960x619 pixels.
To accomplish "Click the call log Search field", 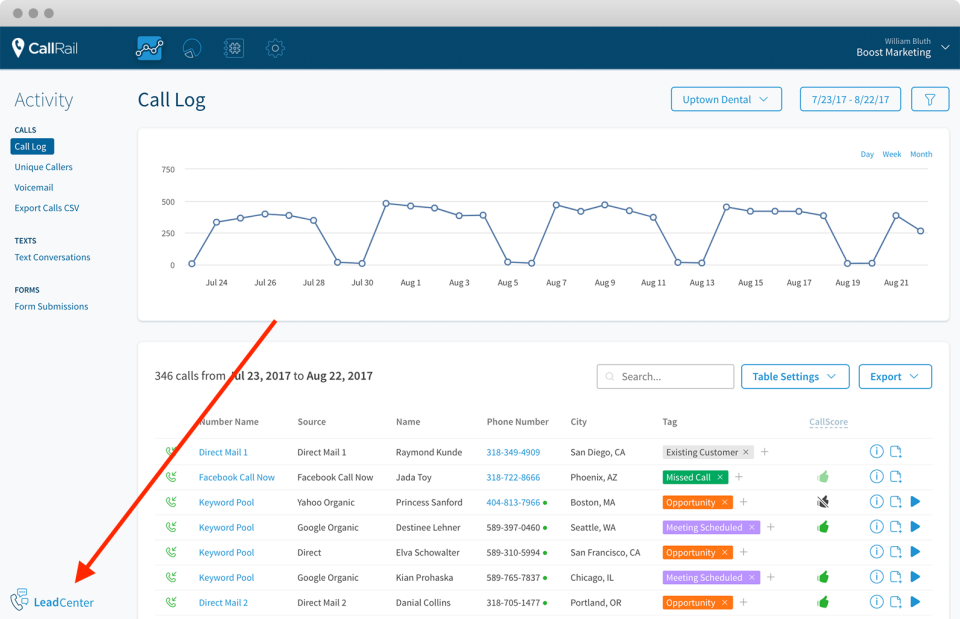I will (665, 377).
